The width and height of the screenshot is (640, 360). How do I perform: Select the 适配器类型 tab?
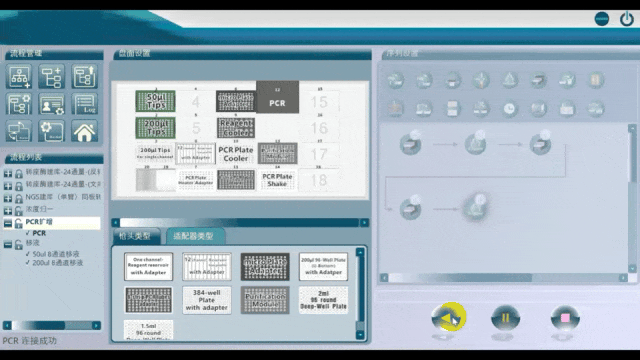193,236
